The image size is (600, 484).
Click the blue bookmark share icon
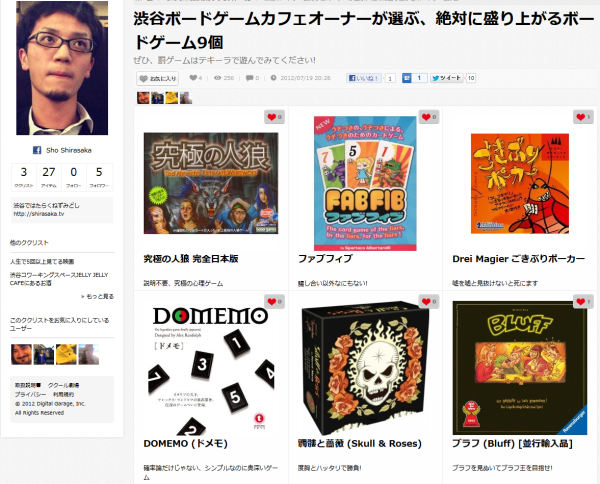click(406, 78)
